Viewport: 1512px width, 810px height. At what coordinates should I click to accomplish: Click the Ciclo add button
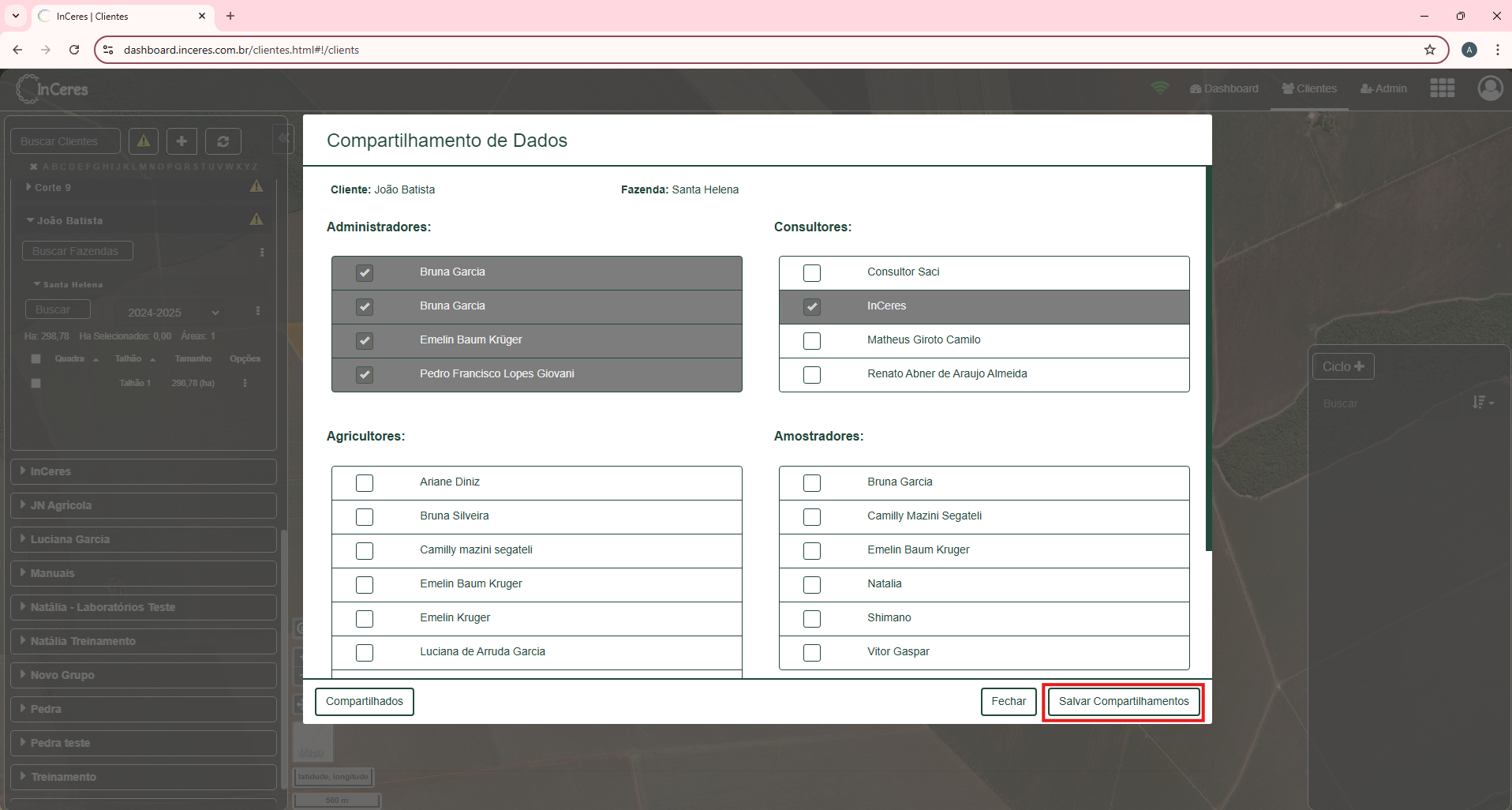click(x=1343, y=366)
